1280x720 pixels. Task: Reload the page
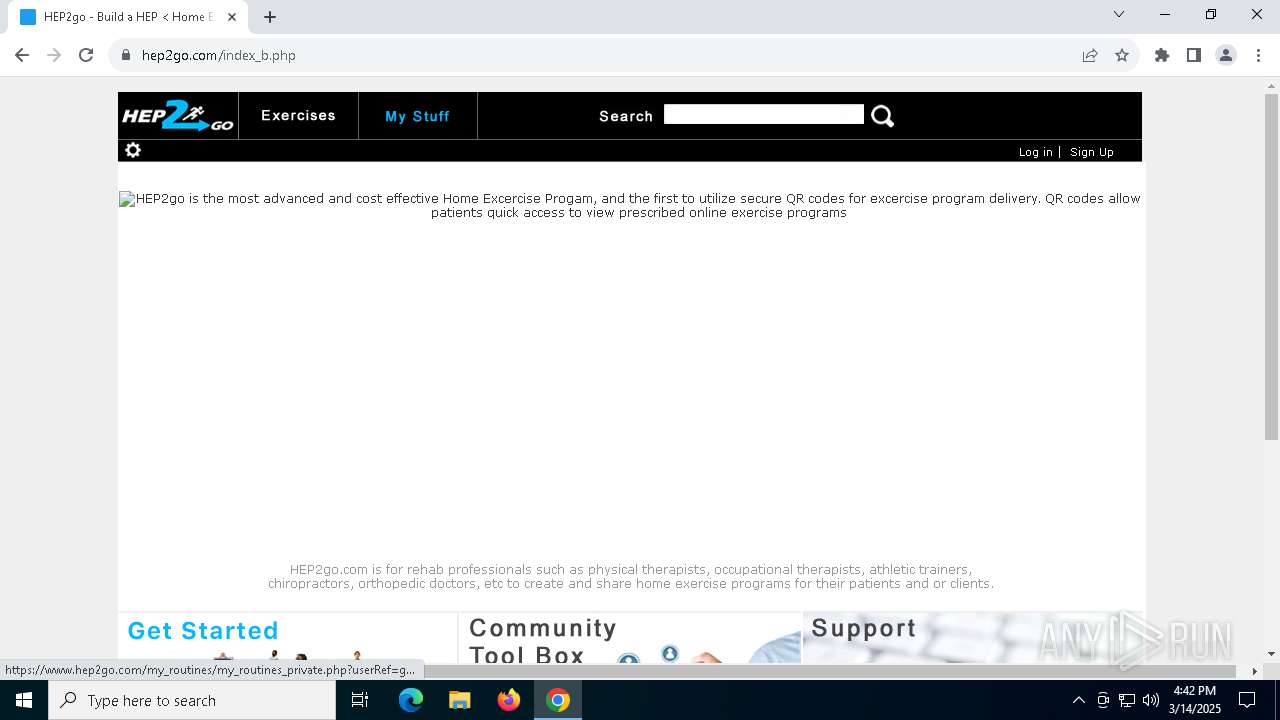click(x=86, y=55)
